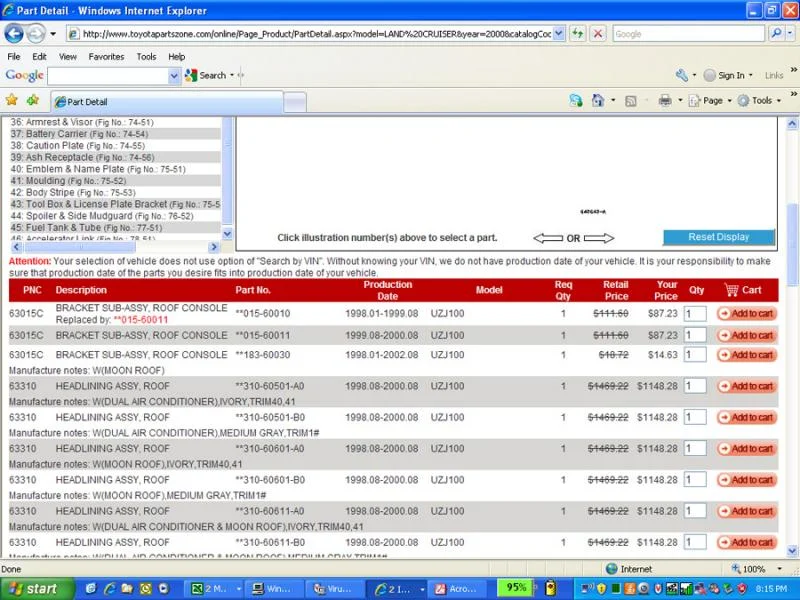Click the browser Back arrow button
Screen dimensions: 800x600
click(x=14, y=34)
